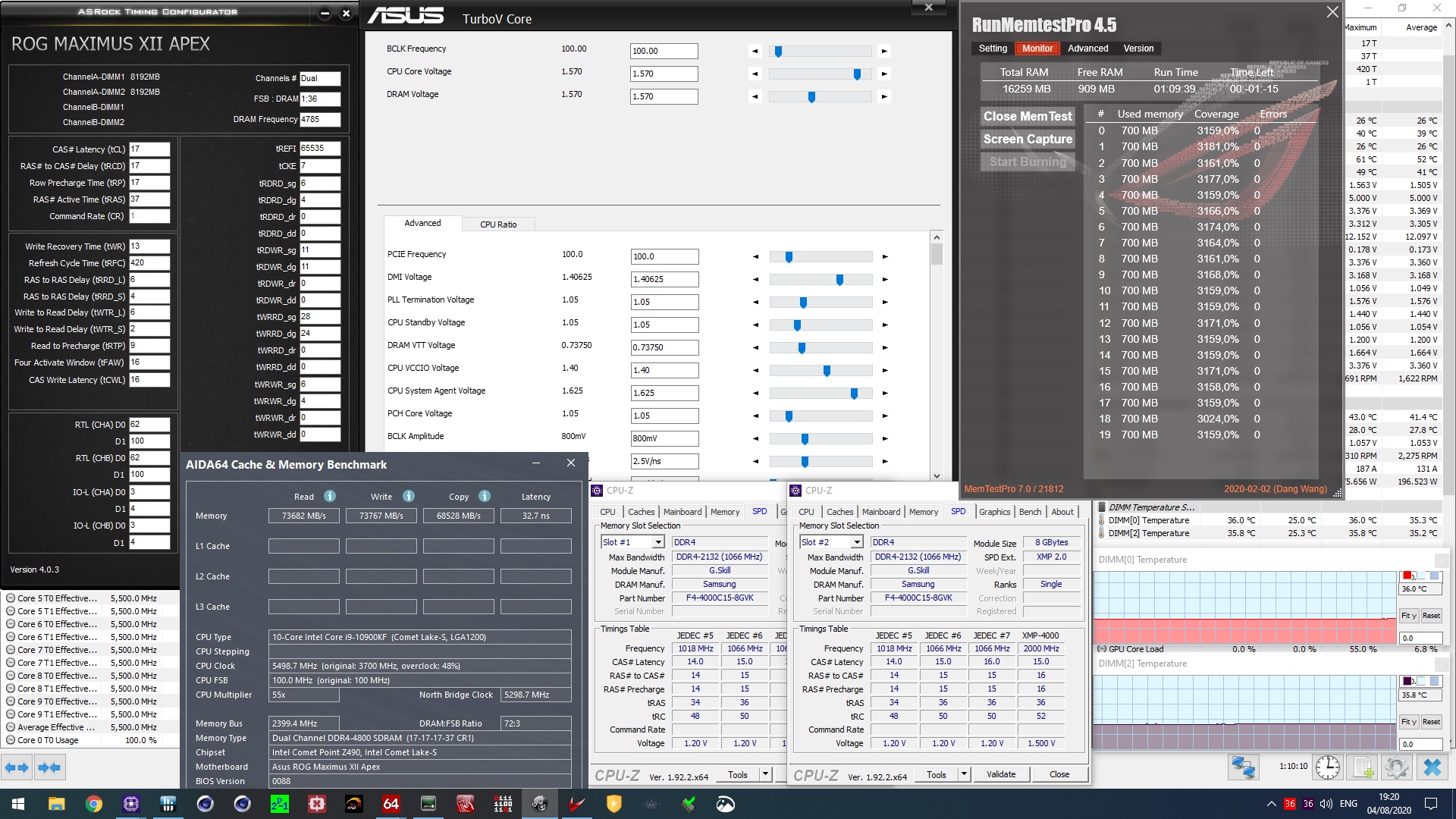Expand the Slot #2 dropdown in CPU-Z
Image resolution: width=1456 pixels, height=819 pixels.
857,542
